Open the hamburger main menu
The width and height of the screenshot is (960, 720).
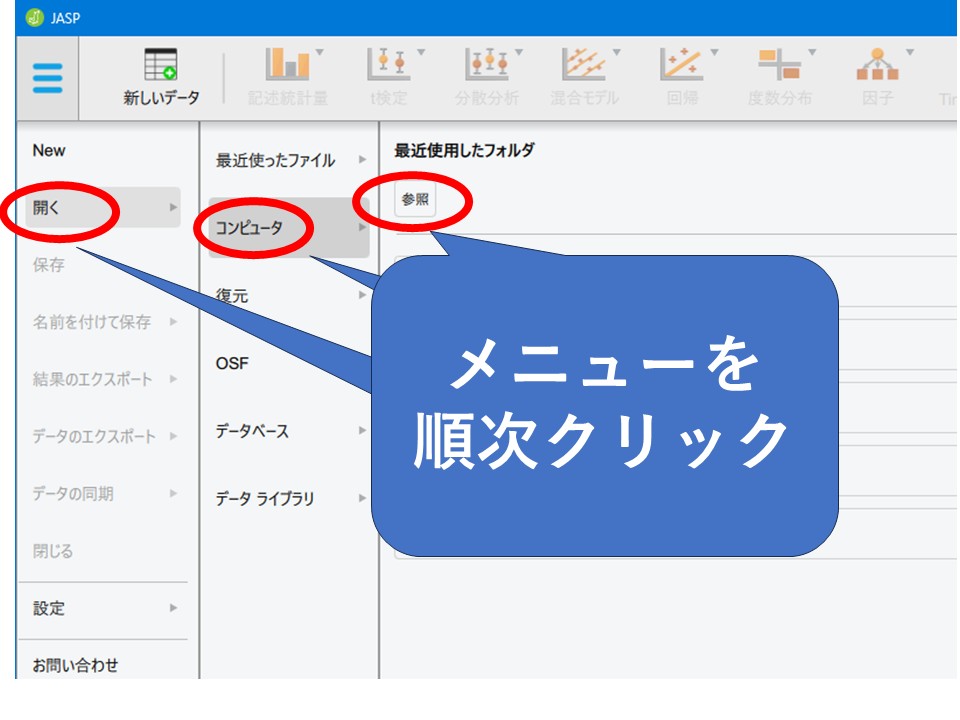click(48, 78)
